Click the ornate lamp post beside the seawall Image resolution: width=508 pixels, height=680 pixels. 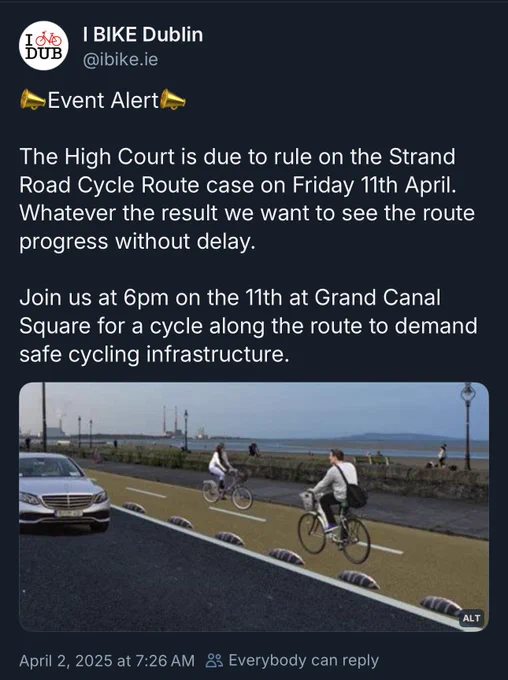click(468, 426)
